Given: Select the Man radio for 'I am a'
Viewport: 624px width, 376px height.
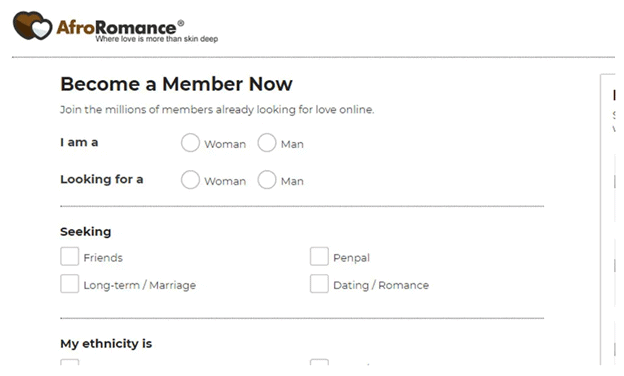Looking at the screenshot, I should click(x=267, y=142).
